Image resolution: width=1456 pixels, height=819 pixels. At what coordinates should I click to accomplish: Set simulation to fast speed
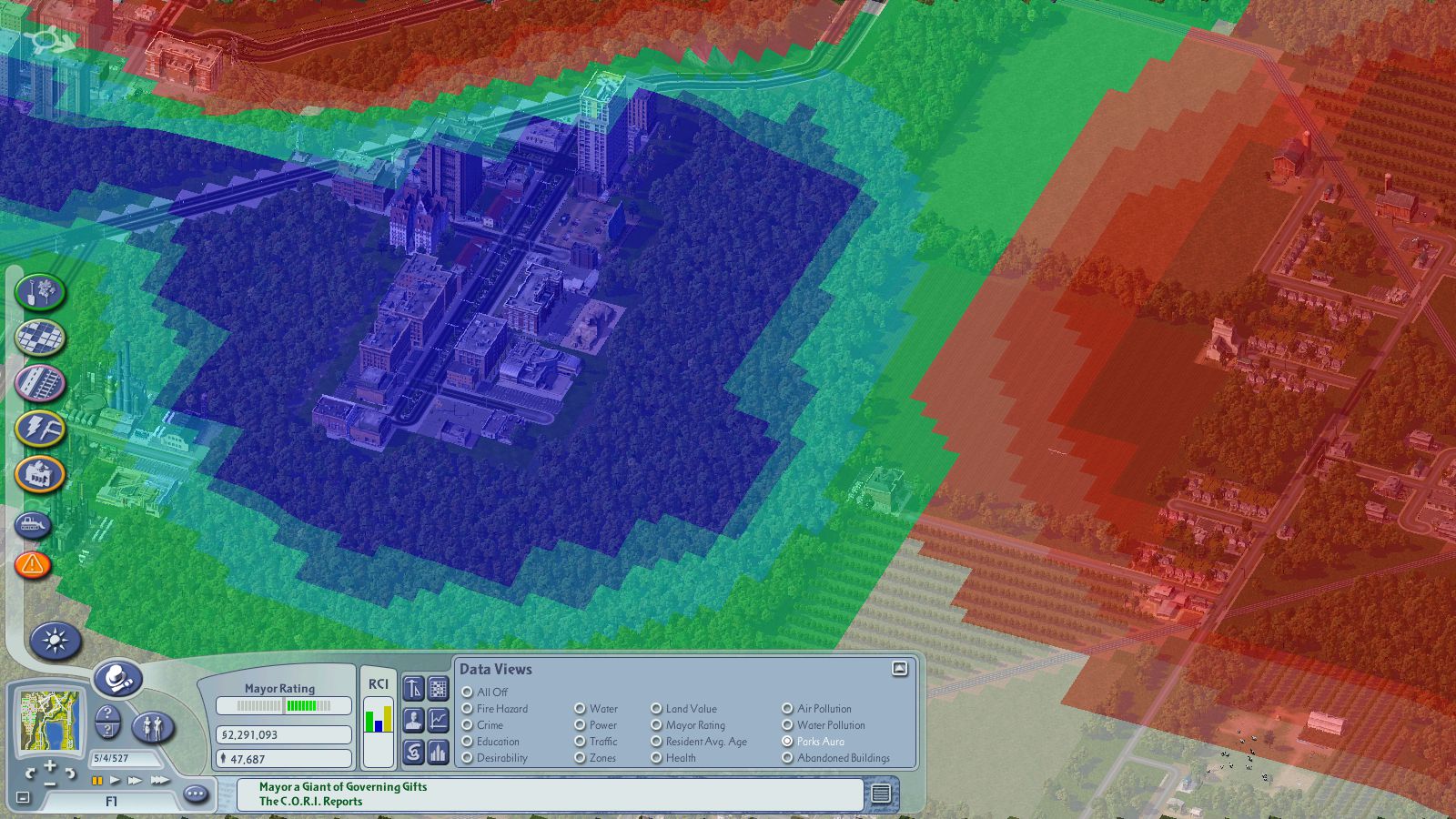pos(135,781)
